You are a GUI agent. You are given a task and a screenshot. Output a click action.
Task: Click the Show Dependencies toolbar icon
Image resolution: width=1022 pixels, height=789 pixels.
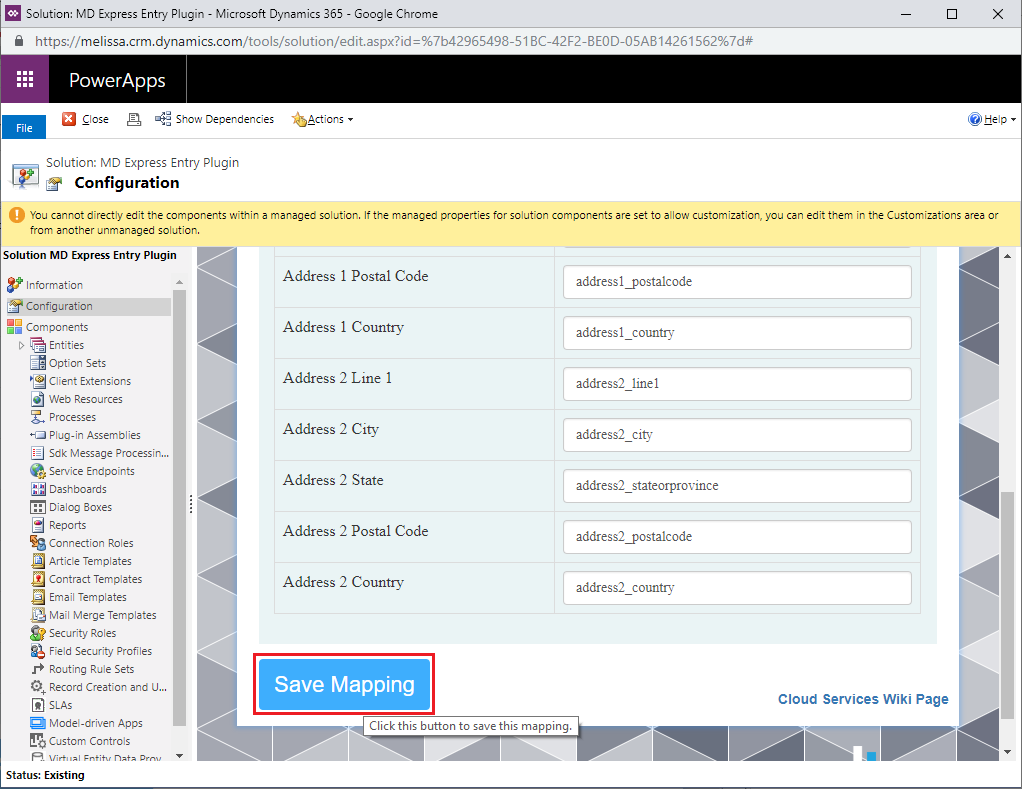point(163,119)
